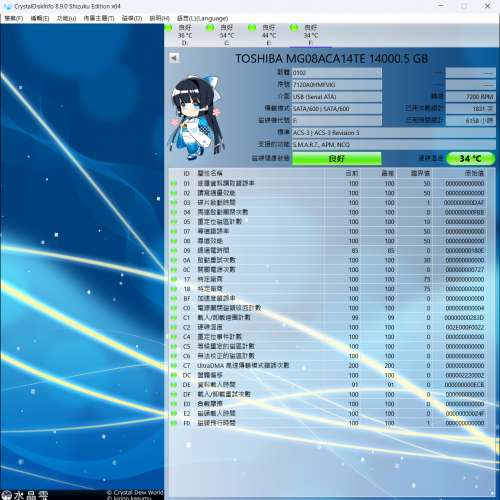The image size is (500, 500).
Task: Click status dot for attribute 02
Action: click(x=174, y=193)
